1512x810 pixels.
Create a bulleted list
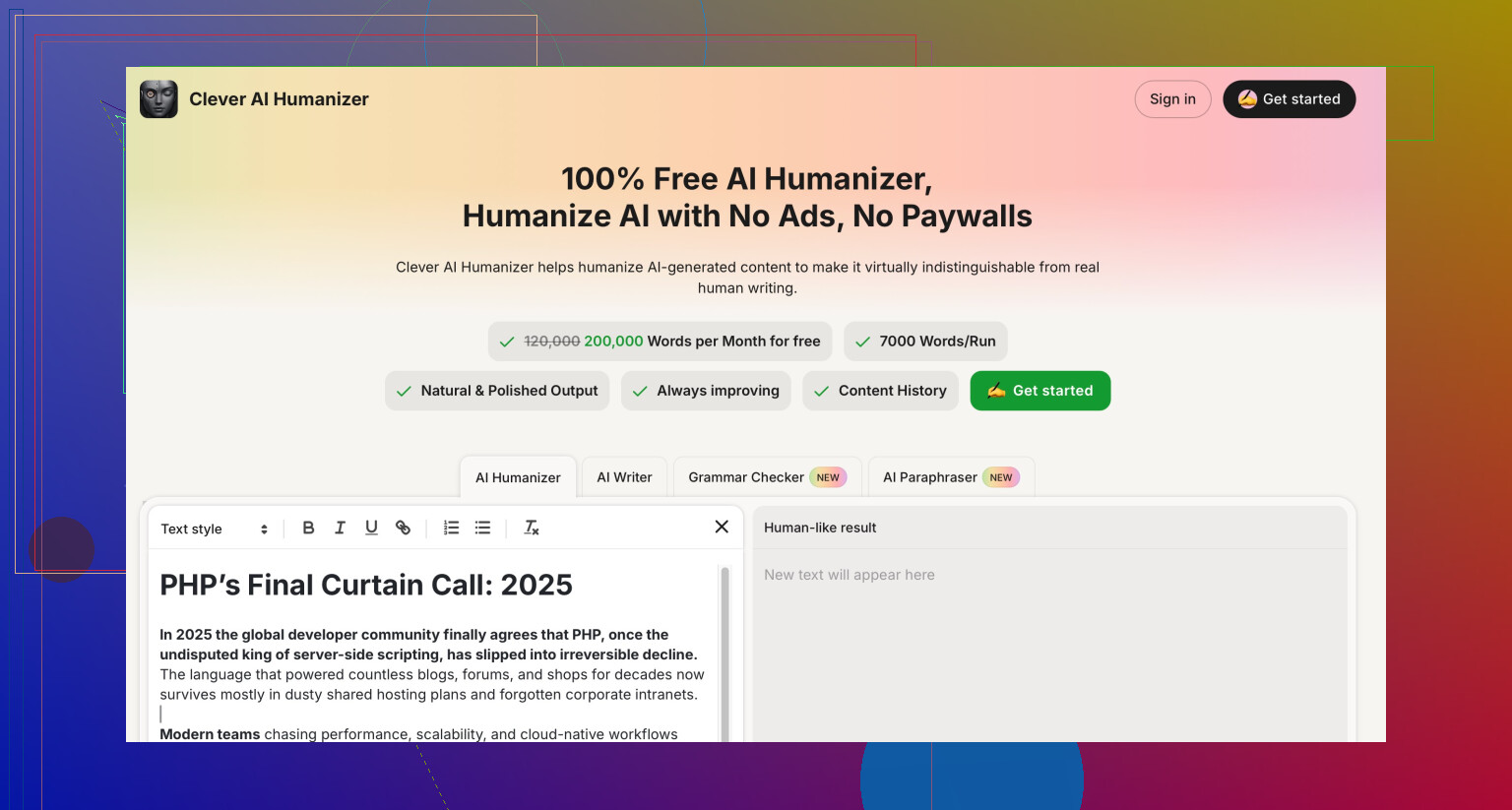coord(482,528)
